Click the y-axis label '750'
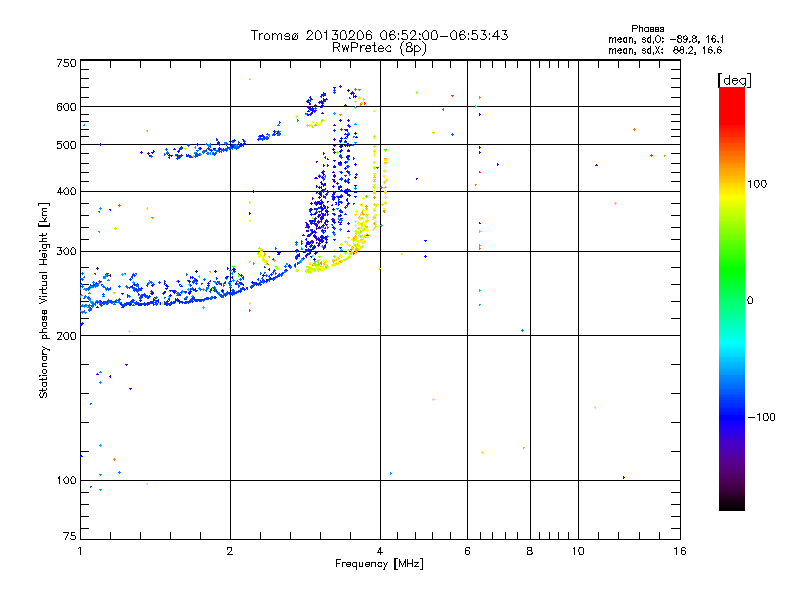The image size is (800, 600). (x=66, y=63)
